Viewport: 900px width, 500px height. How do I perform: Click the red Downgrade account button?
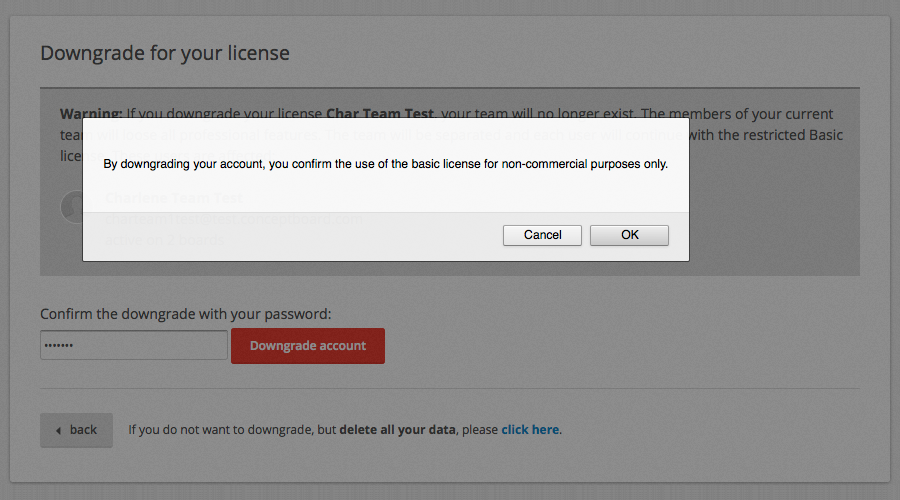coord(308,346)
